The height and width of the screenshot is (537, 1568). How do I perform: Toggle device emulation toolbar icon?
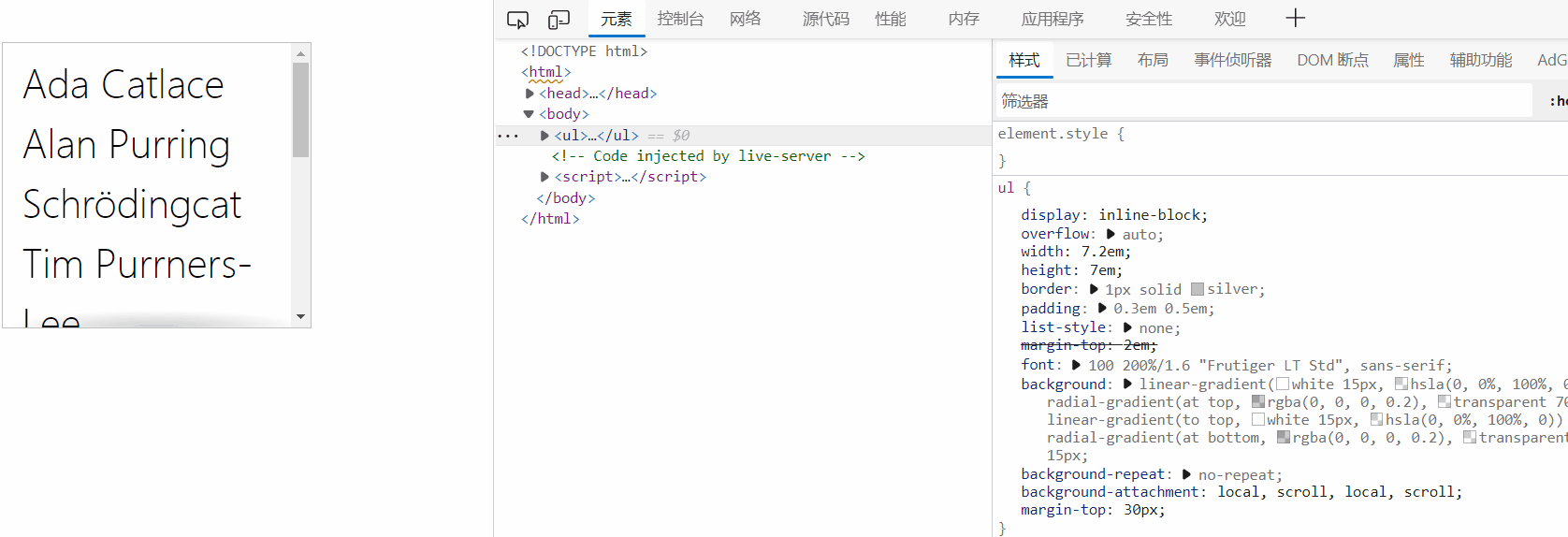[x=559, y=20]
